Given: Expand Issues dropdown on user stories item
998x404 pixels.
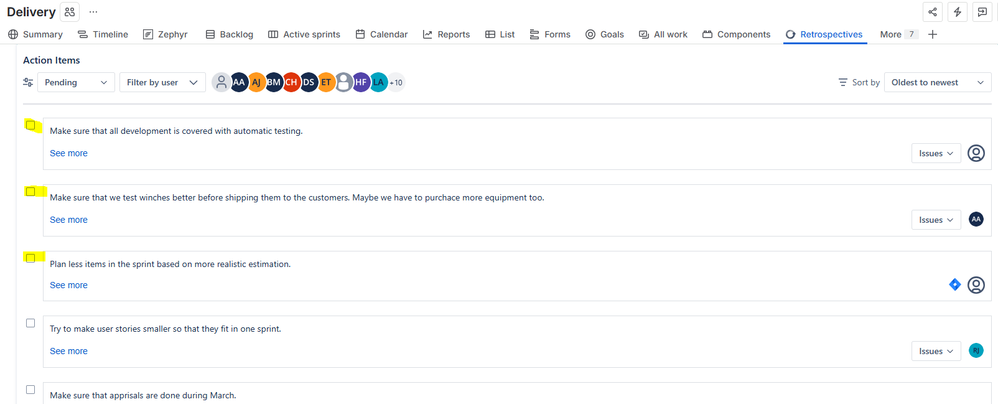Looking at the screenshot, I should click(x=936, y=351).
